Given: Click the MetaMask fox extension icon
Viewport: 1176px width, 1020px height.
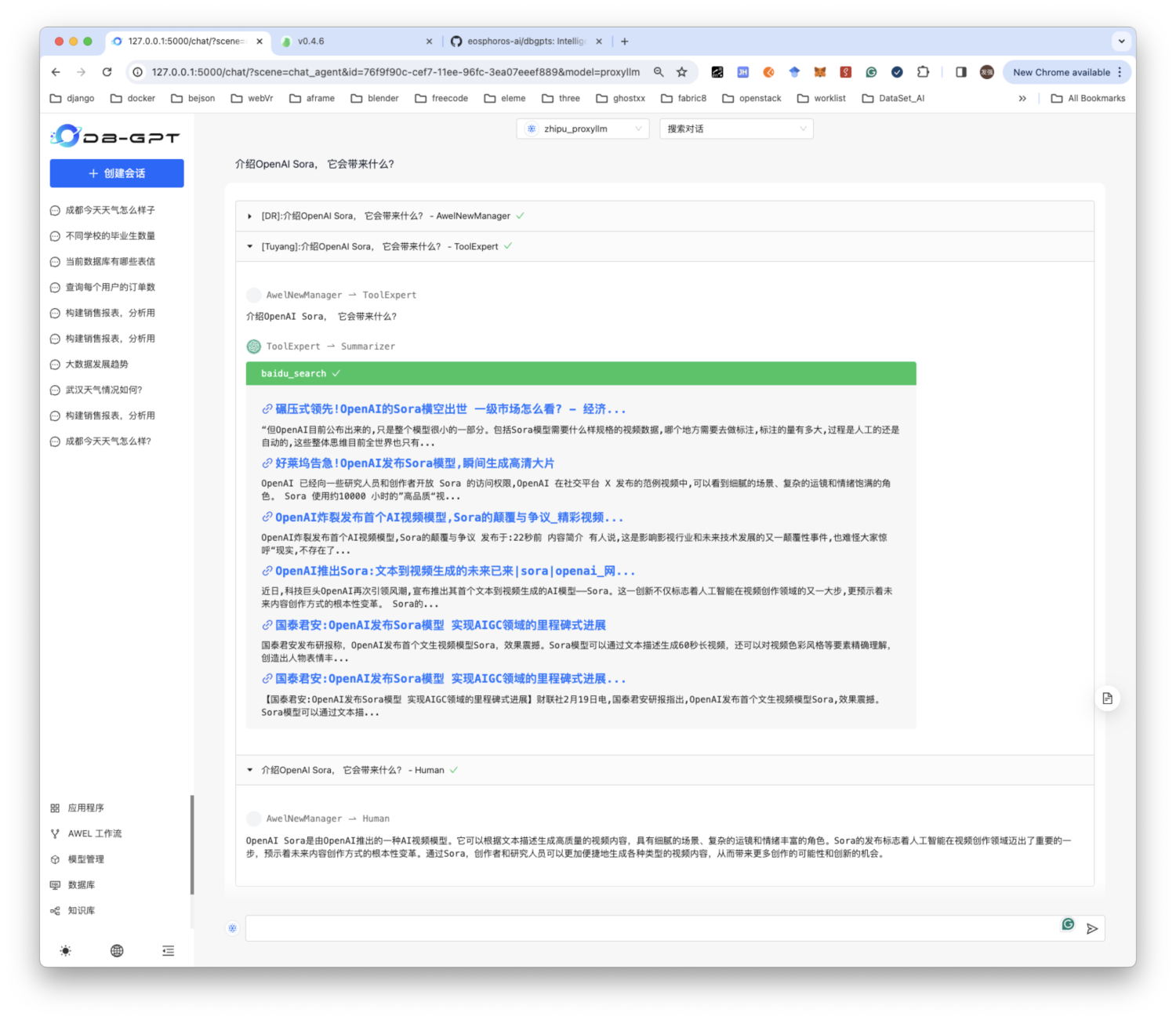Looking at the screenshot, I should tap(819, 72).
